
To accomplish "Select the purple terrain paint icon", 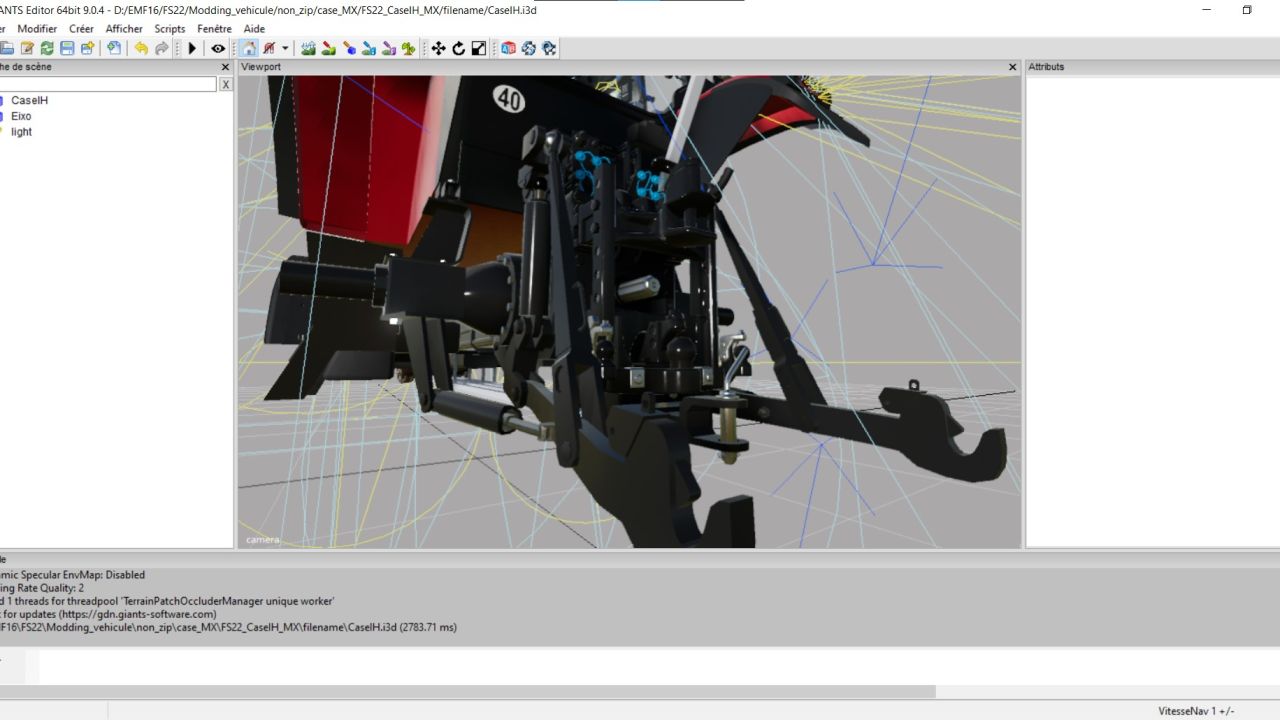I will coord(389,48).
